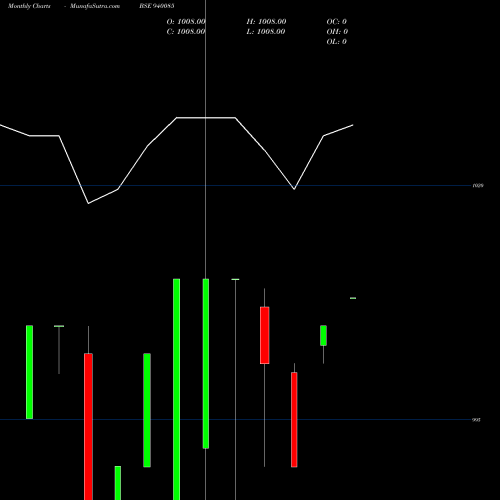Click the 'H: 1008.00' high value

click(x=266, y=22)
